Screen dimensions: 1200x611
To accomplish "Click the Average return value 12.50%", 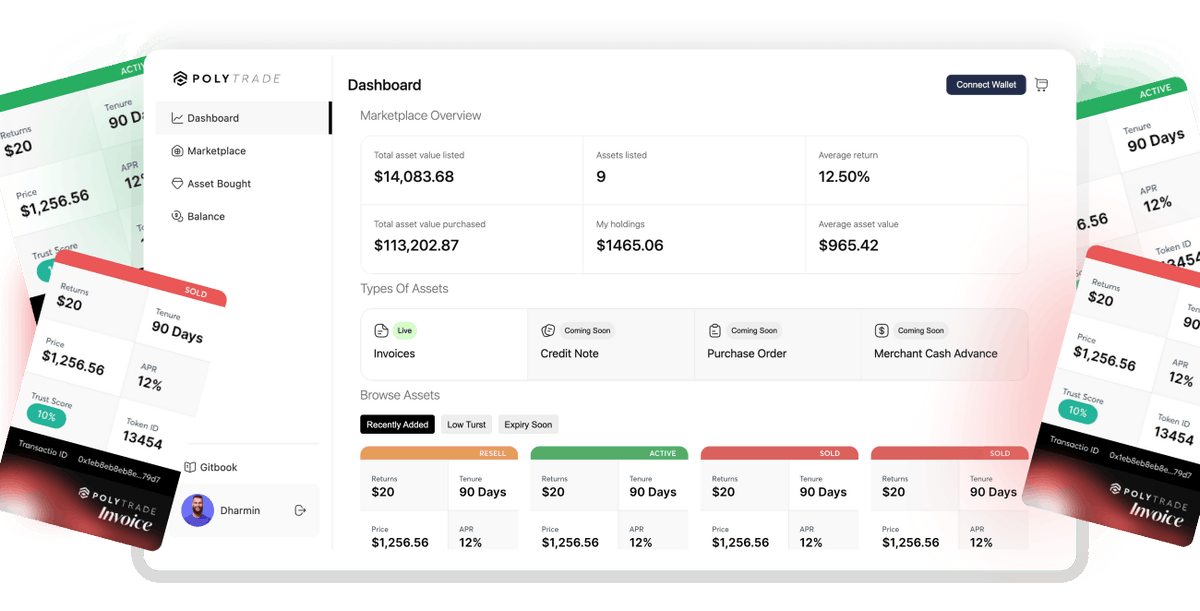I will pos(844,177).
